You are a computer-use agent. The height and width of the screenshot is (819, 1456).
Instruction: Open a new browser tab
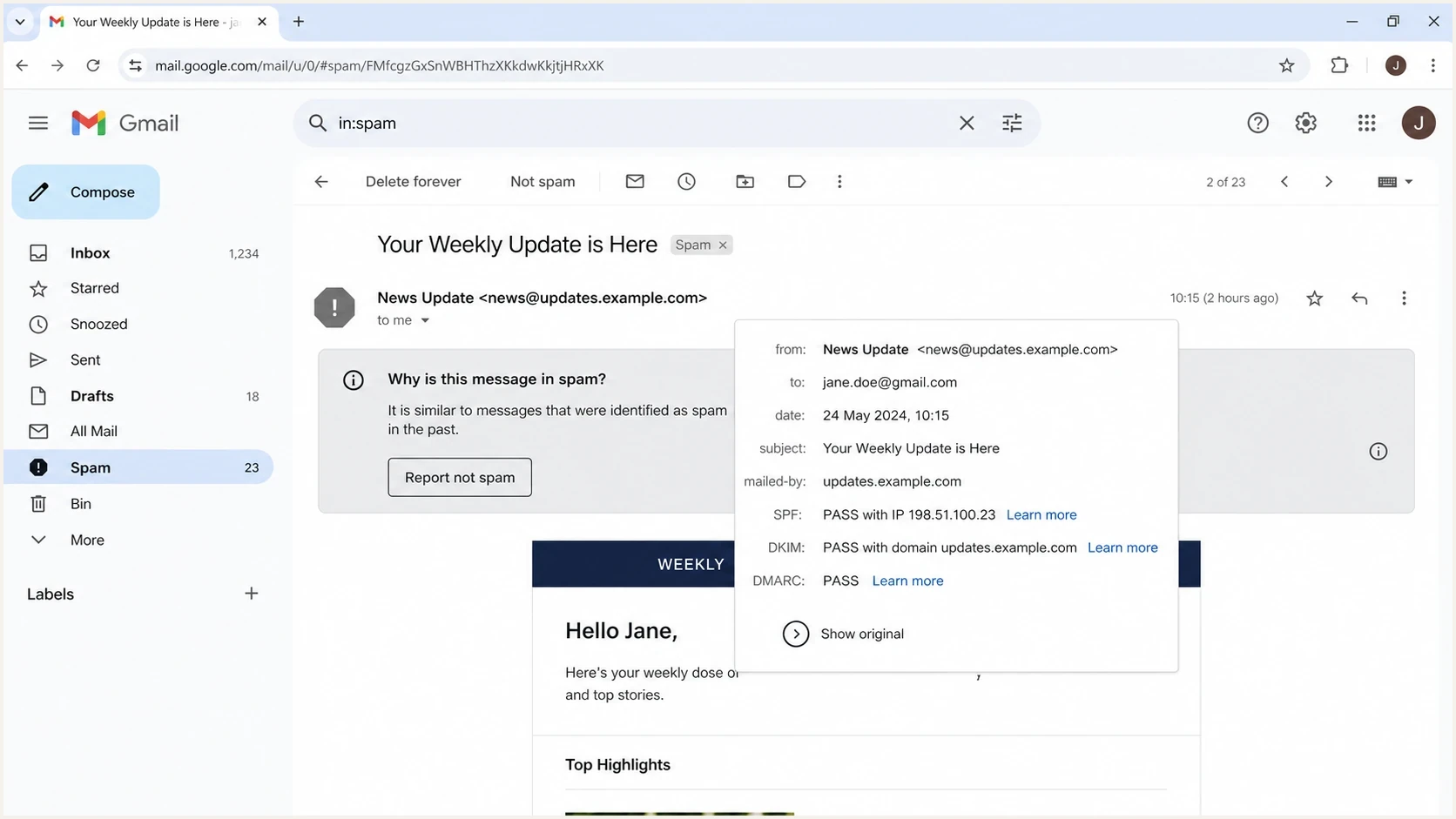click(x=299, y=22)
